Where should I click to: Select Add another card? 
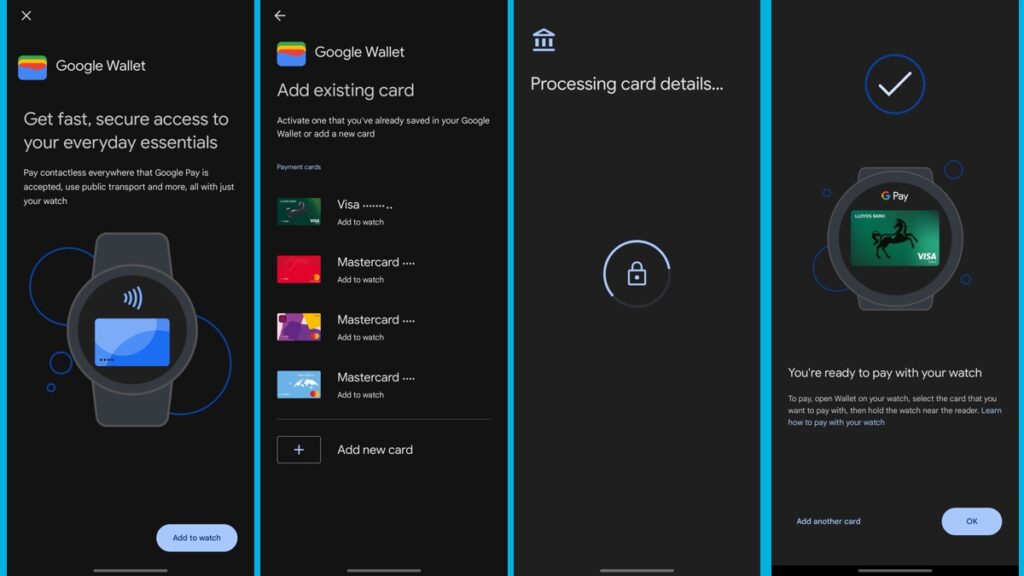[x=828, y=521]
